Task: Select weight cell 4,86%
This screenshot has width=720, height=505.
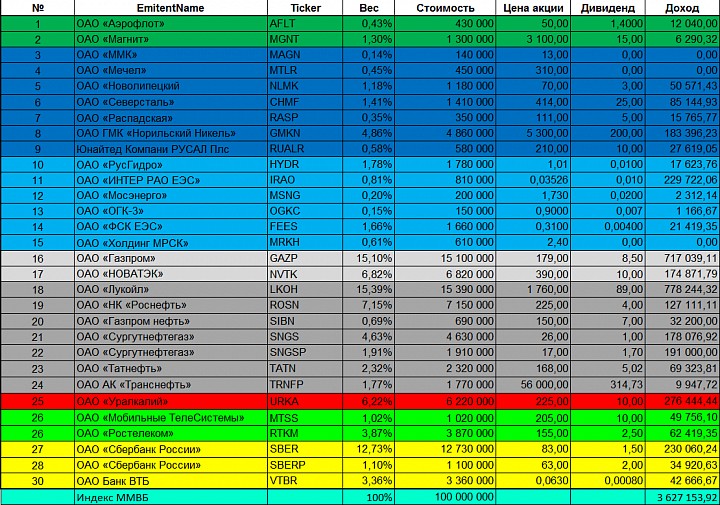Action: coord(368,133)
